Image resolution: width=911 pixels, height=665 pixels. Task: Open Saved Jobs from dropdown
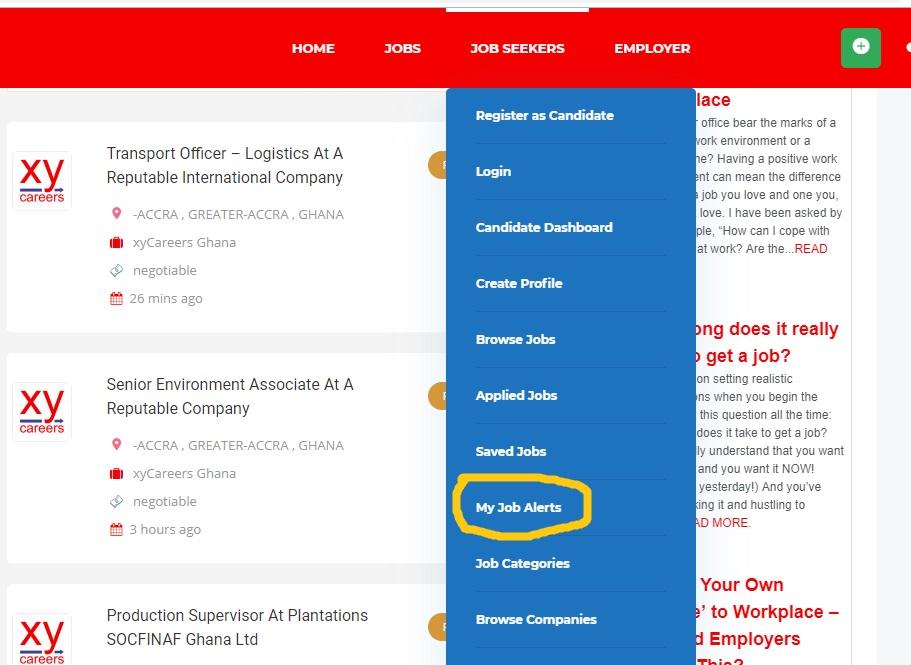click(x=511, y=451)
